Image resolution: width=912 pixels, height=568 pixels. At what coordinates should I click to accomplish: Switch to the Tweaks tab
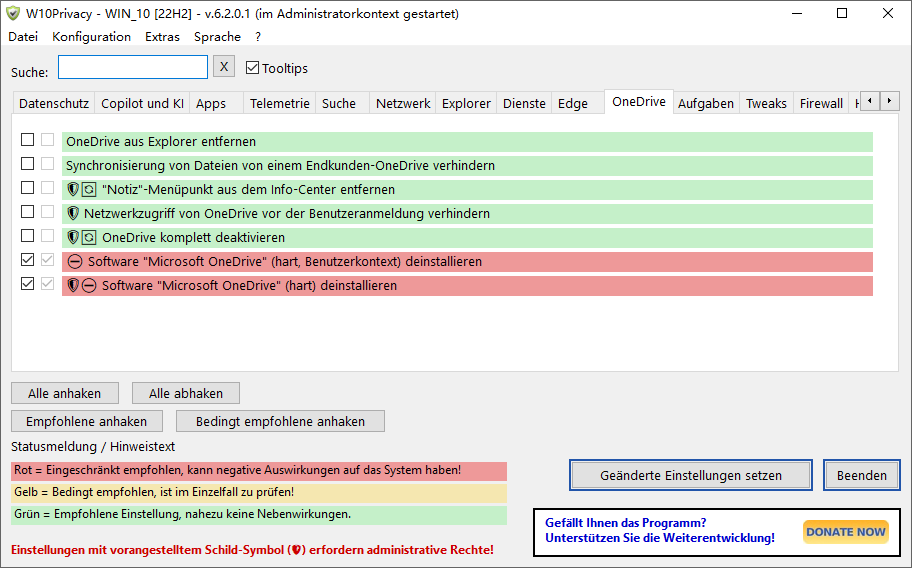(767, 103)
